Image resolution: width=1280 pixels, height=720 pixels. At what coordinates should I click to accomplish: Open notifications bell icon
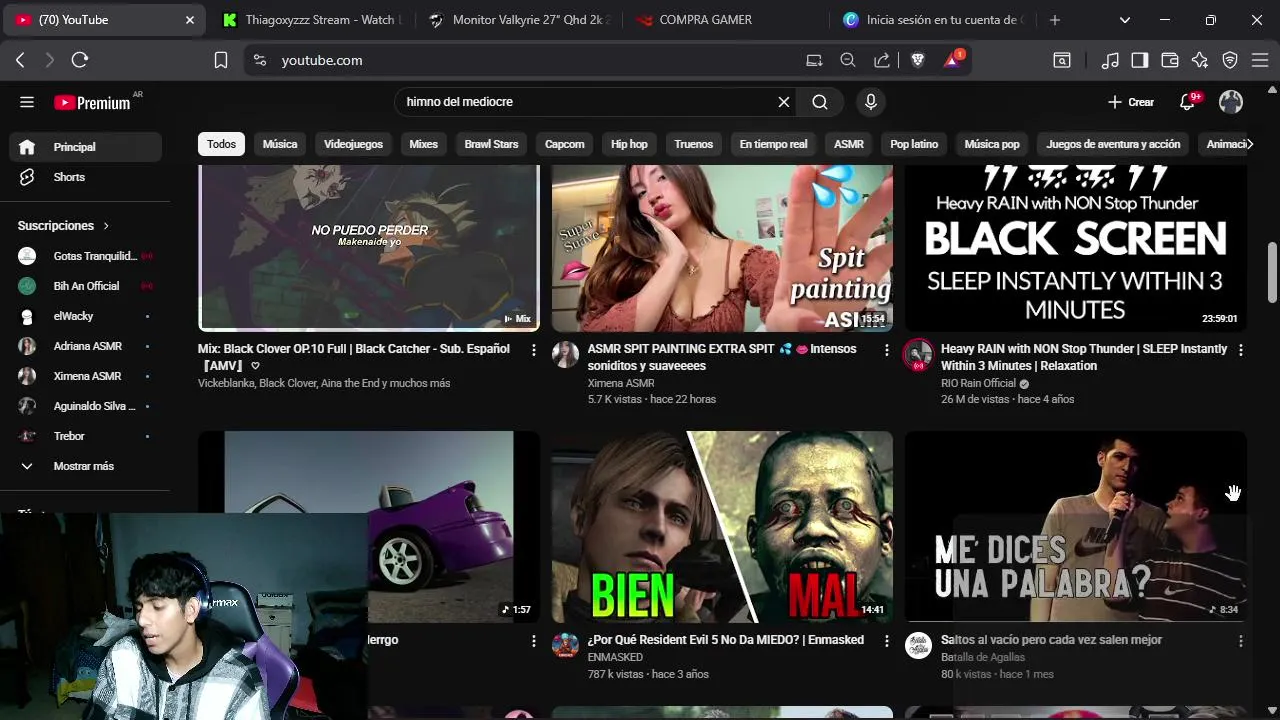coord(1188,102)
